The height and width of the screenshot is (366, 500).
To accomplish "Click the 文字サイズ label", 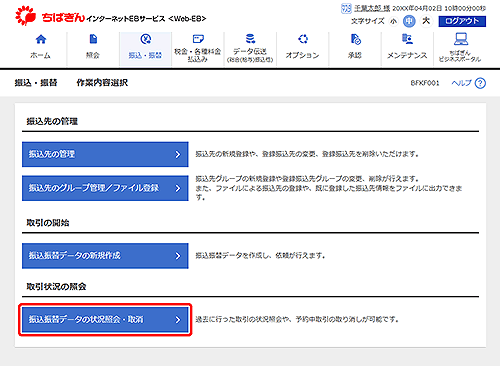I will pyautogui.click(x=368, y=21).
